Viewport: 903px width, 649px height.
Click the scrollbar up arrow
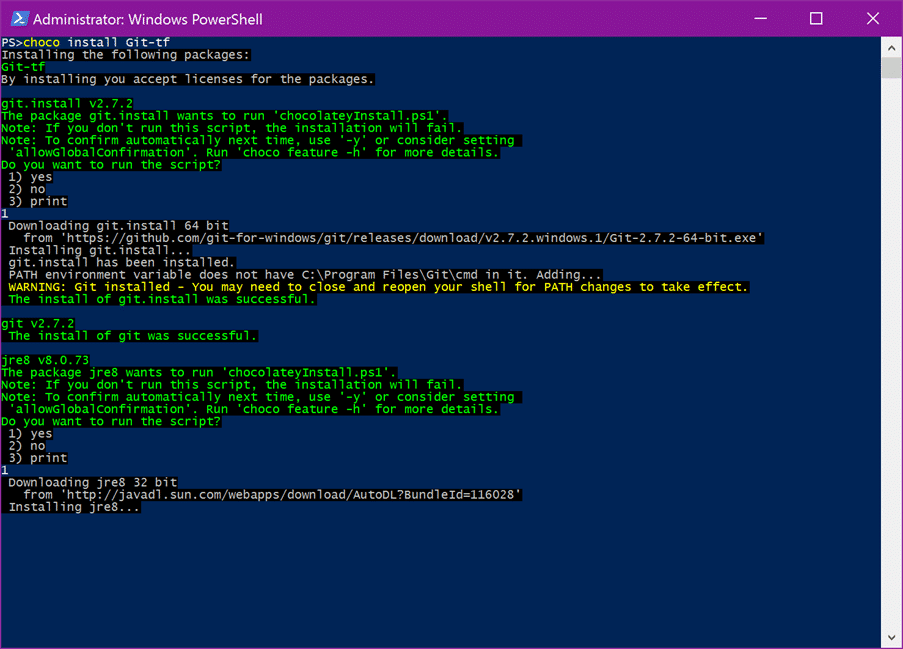point(891,48)
